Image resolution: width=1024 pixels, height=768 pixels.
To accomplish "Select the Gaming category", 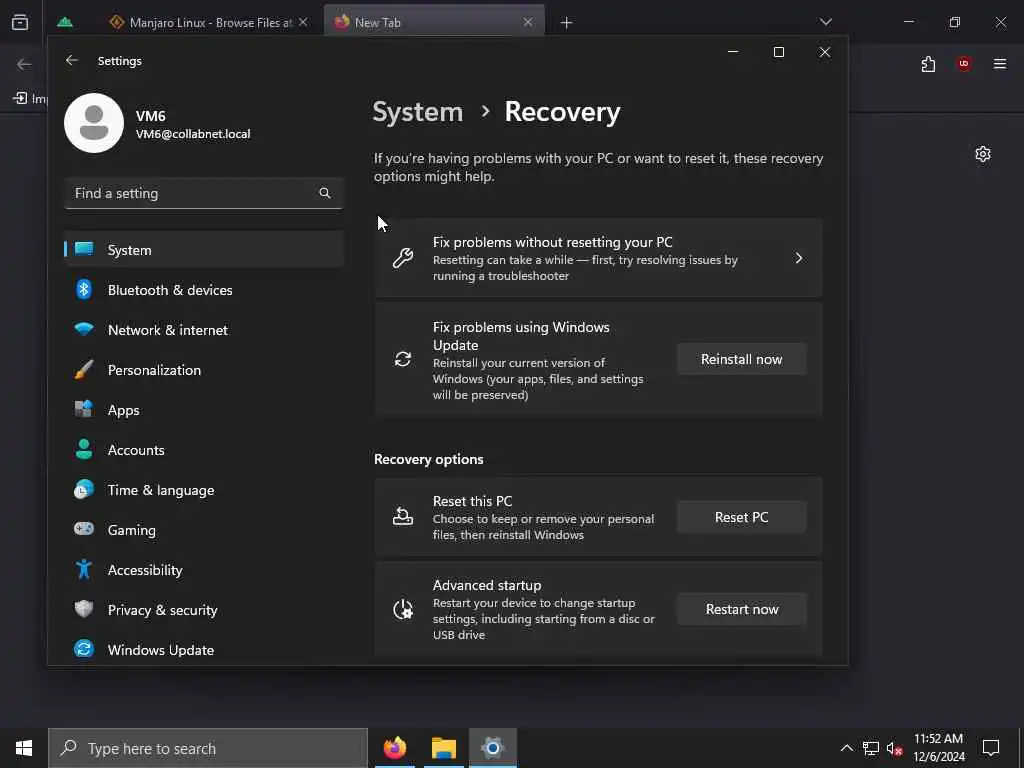I will [x=204, y=530].
